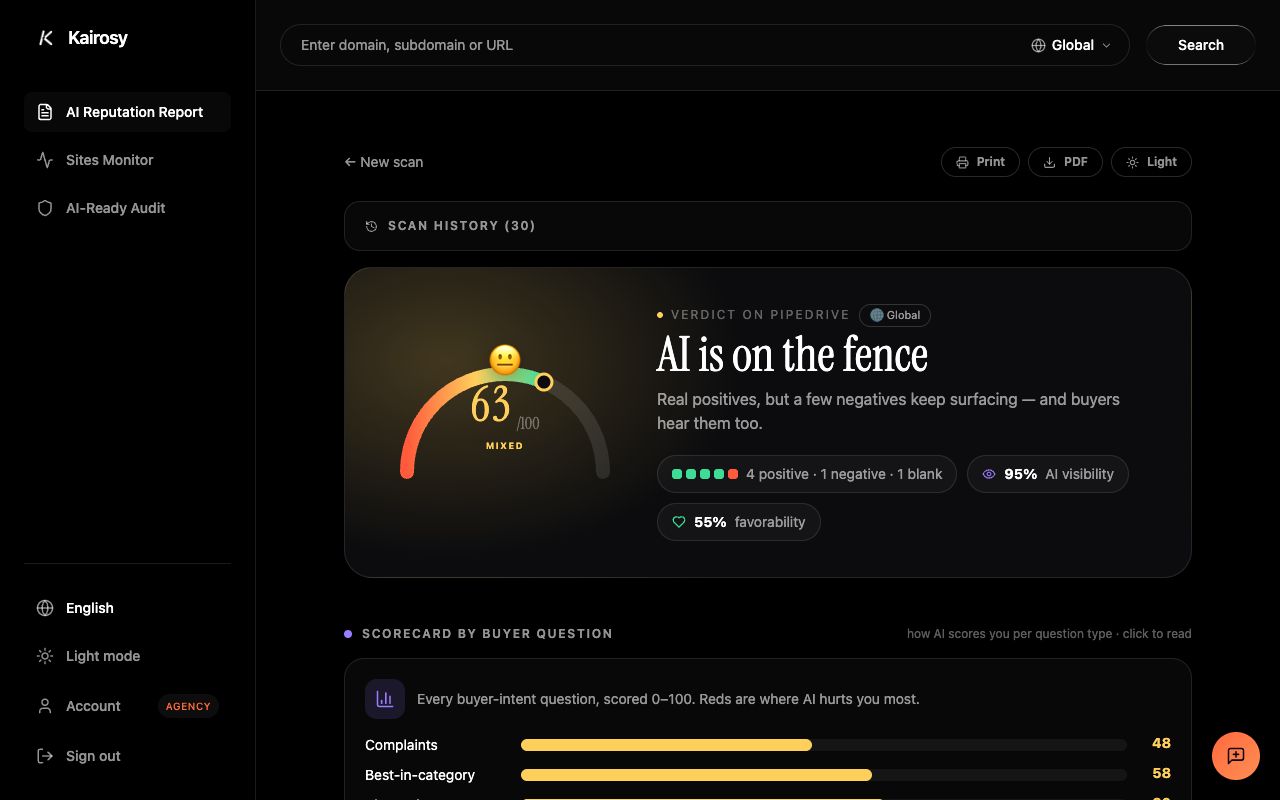Click the 63 score value

[491, 405]
